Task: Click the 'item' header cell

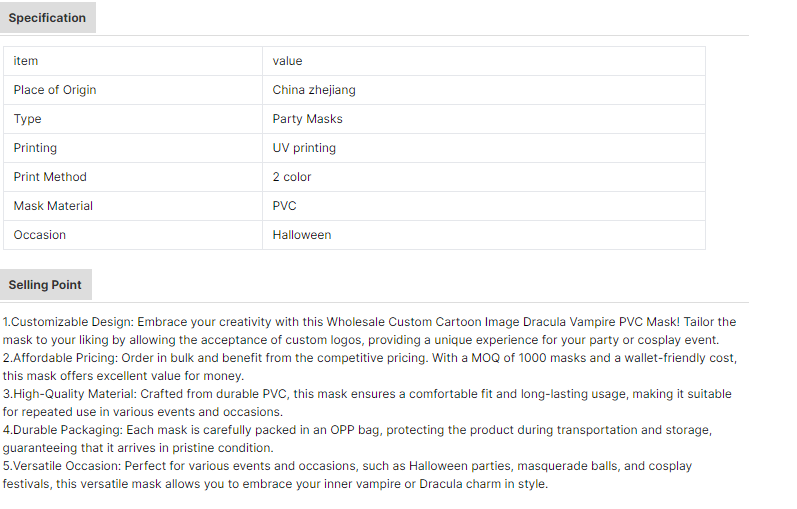Action: pos(133,61)
